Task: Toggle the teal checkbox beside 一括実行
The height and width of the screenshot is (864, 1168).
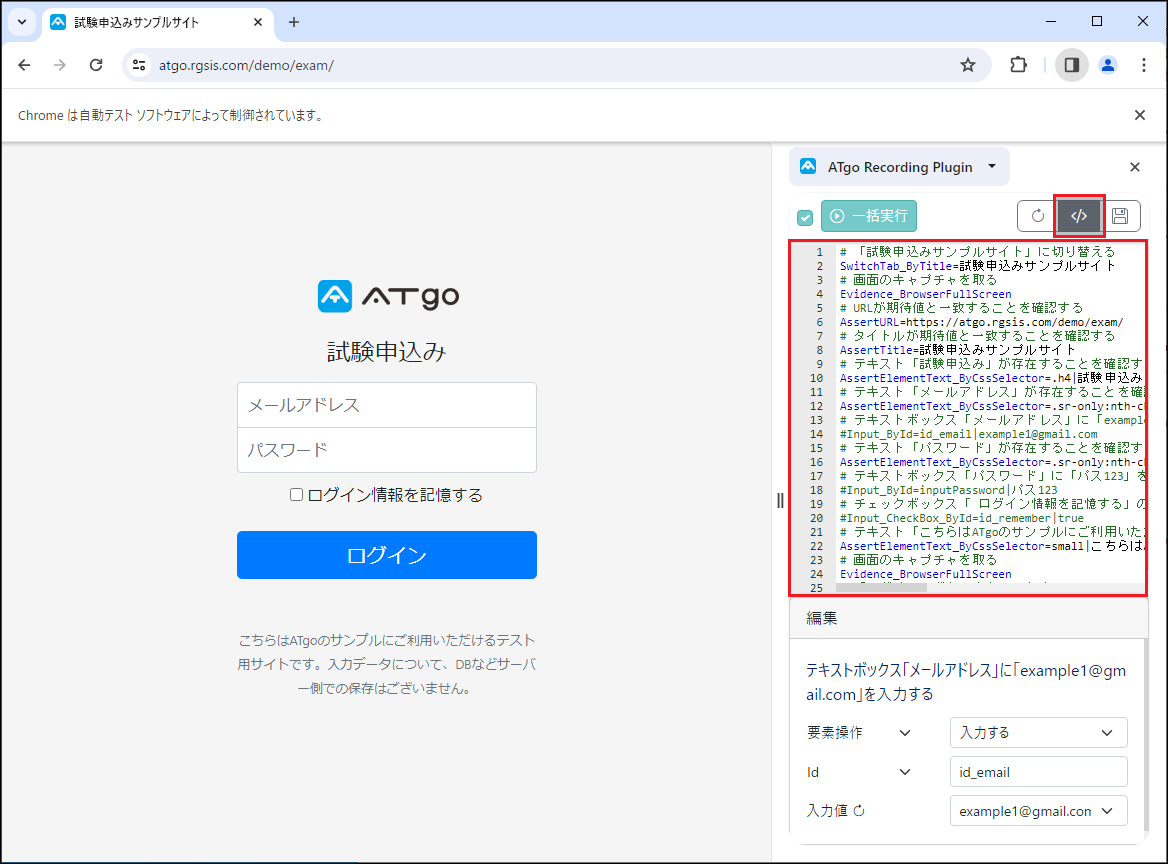Action: pyautogui.click(x=804, y=216)
